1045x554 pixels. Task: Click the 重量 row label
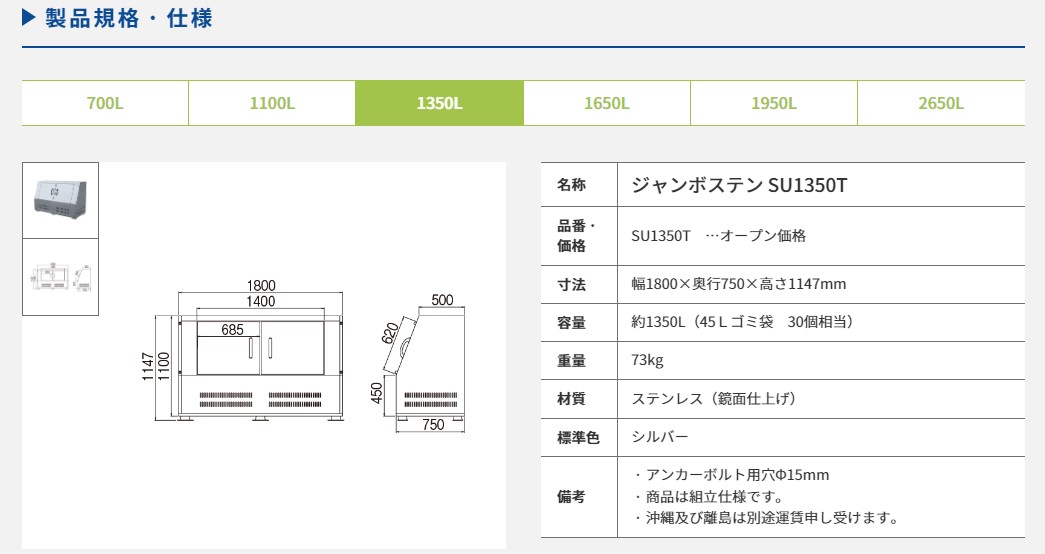point(571,361)
